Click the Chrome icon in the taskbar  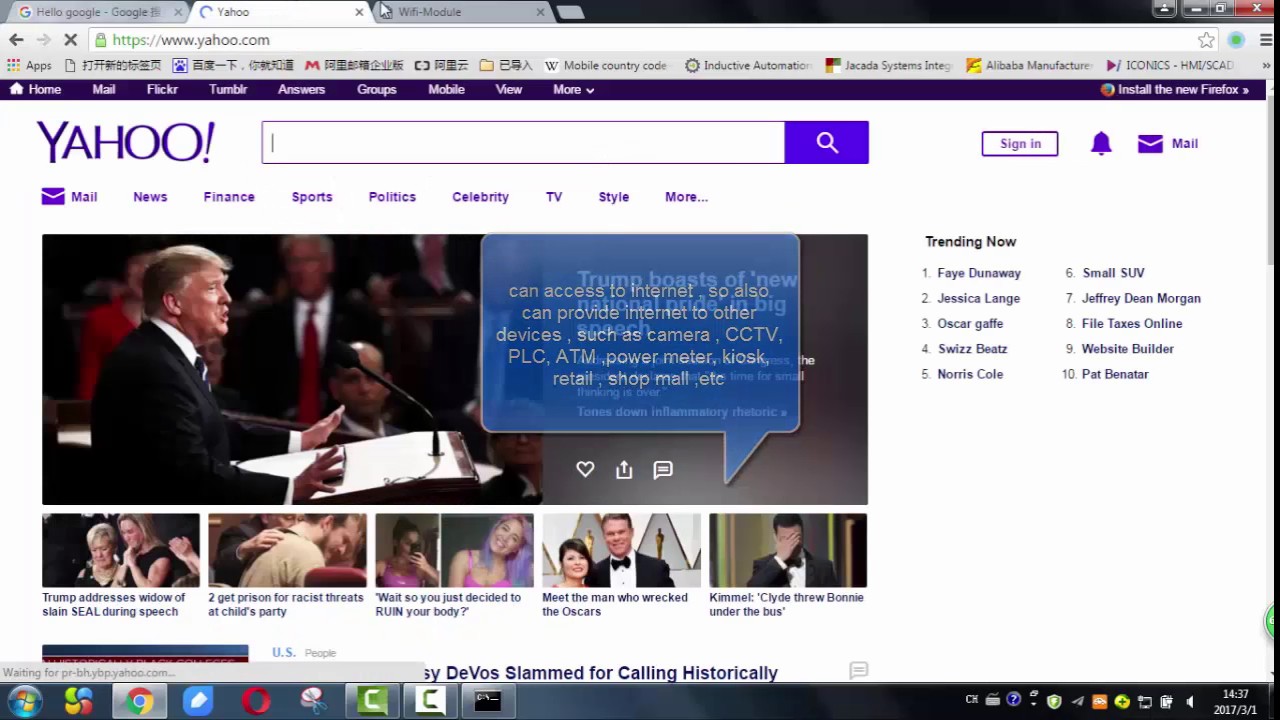(139, 701)
